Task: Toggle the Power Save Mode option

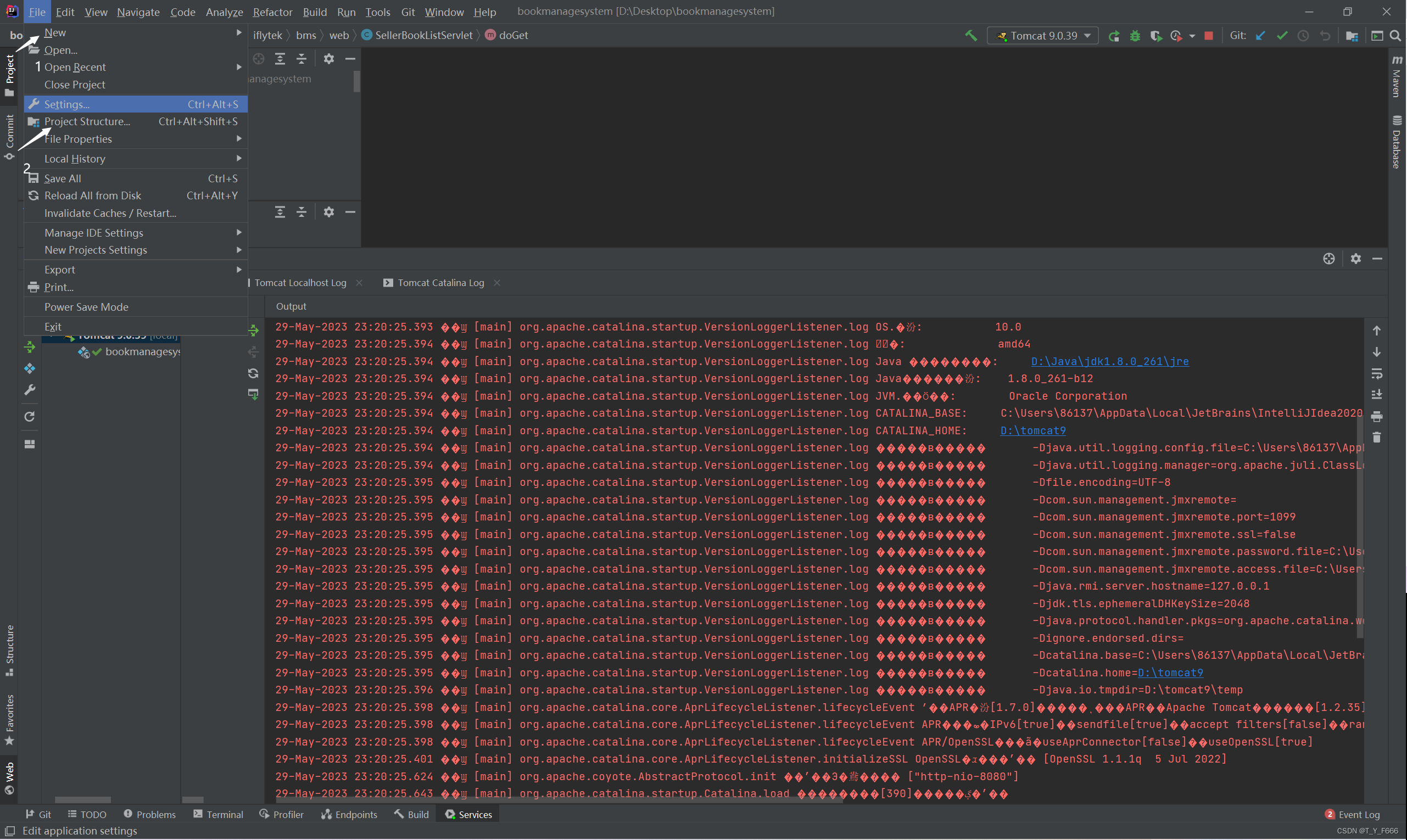Action: click(87, 307)
